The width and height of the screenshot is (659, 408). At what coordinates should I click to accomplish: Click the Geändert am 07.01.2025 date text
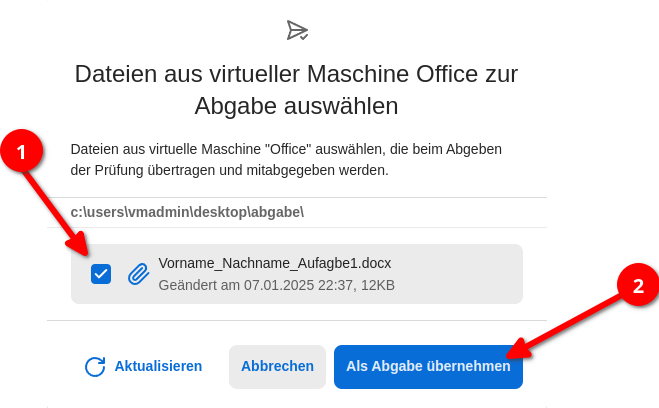235,285
